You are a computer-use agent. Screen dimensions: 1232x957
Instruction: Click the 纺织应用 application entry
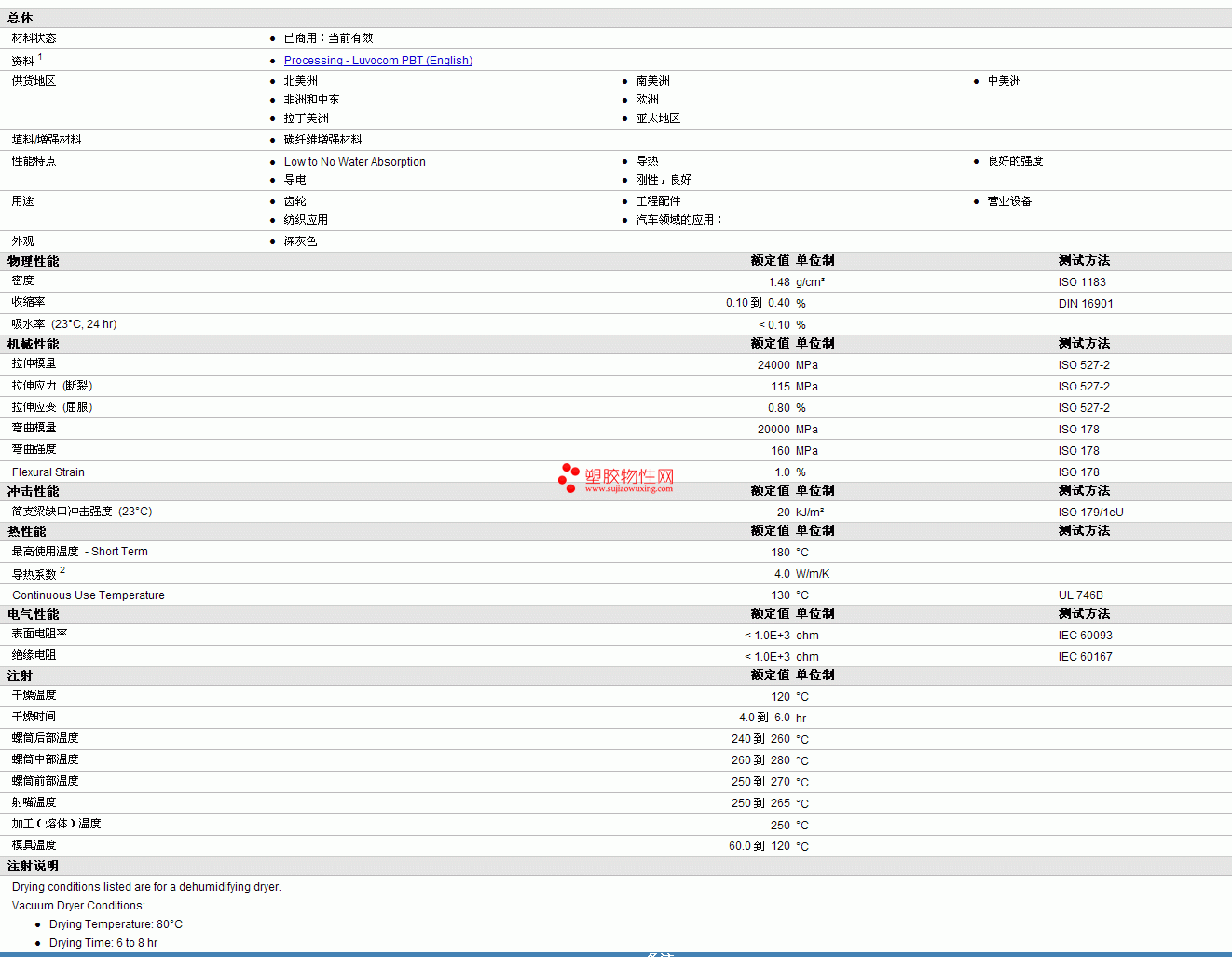pyautogui.click(x=306, y=220)
